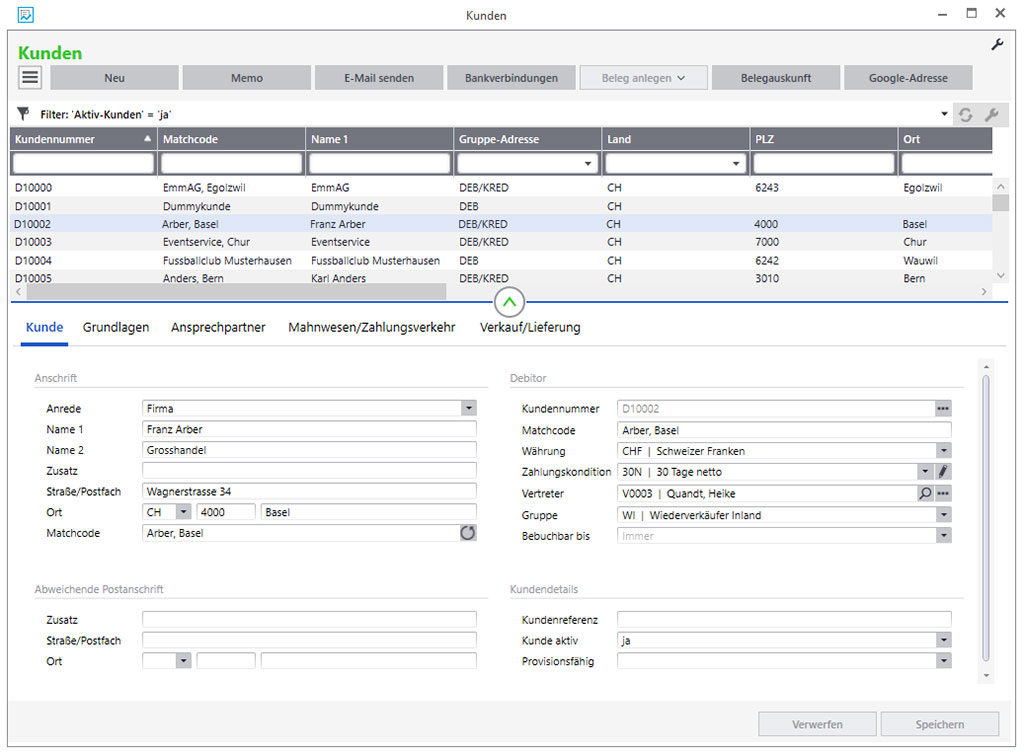The height and width of the screenshot is (755, 1024).
Task: Click the Memo button
Action: click(246, 78)
